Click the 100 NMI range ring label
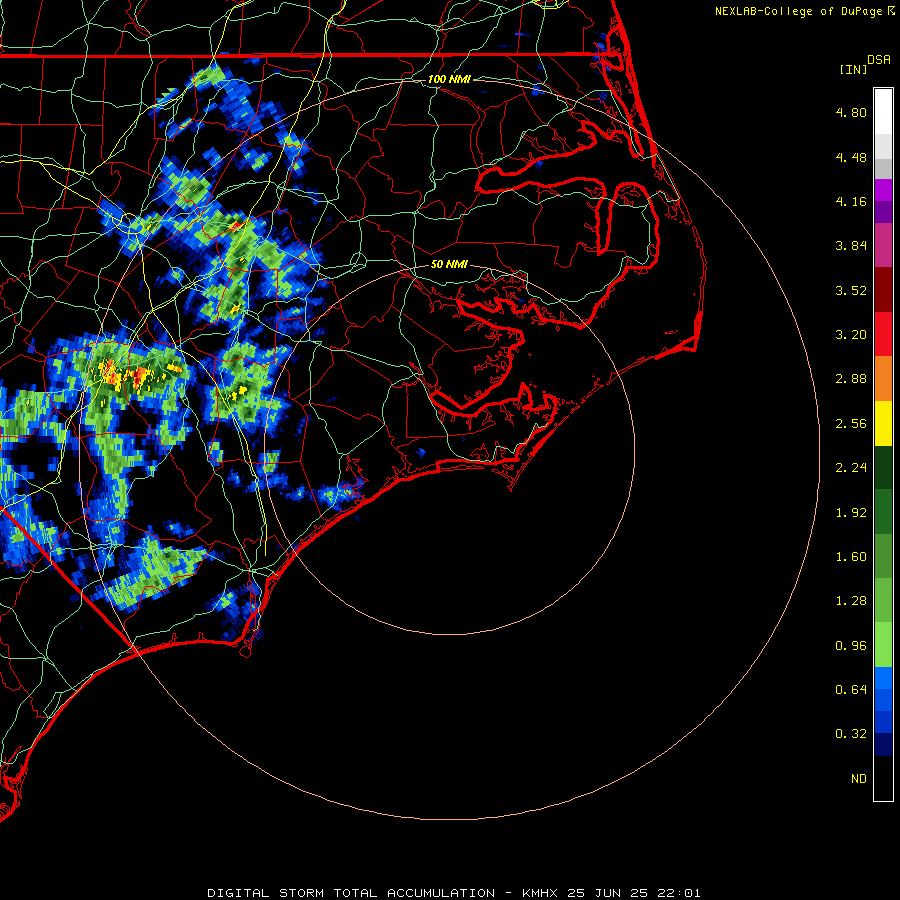 [x=449, y=79]
